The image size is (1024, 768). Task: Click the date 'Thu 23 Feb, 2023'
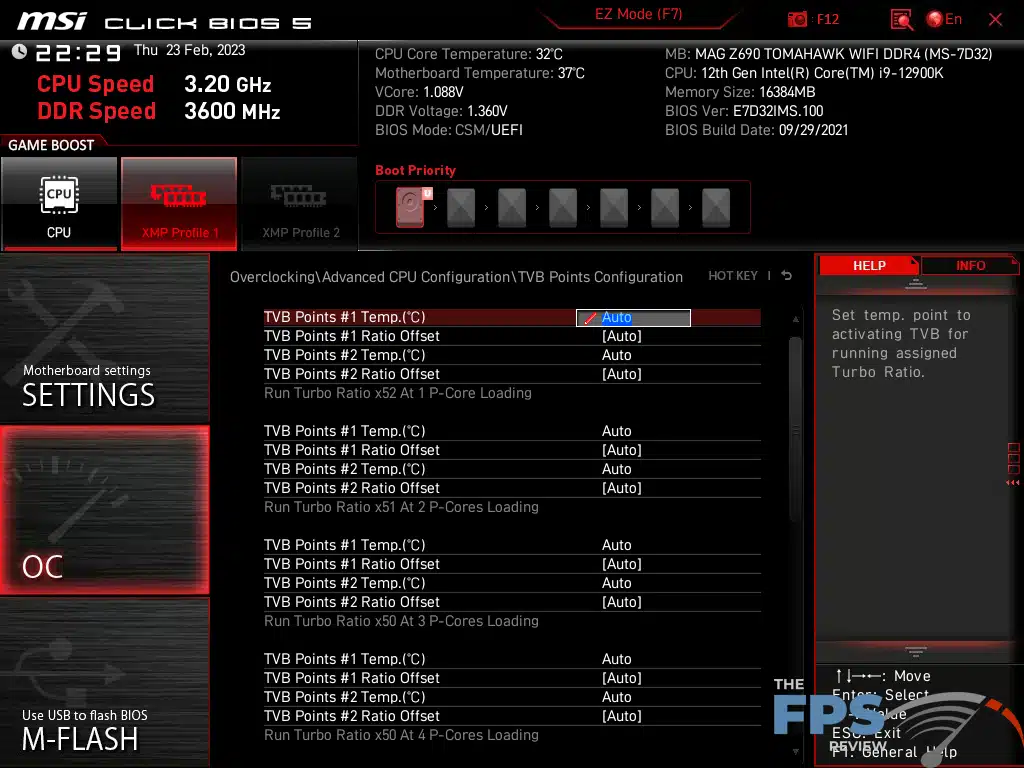(189, 50)
